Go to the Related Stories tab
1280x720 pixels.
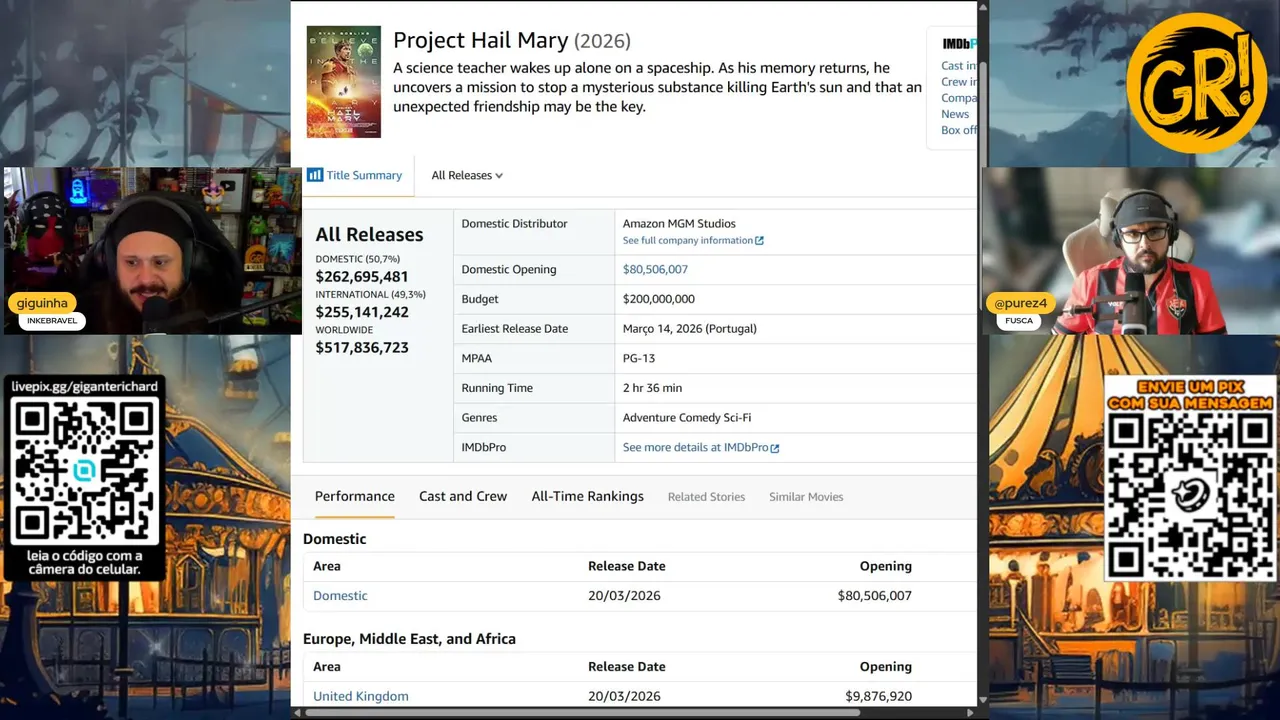pyautogui.click(x=707, y=497)
